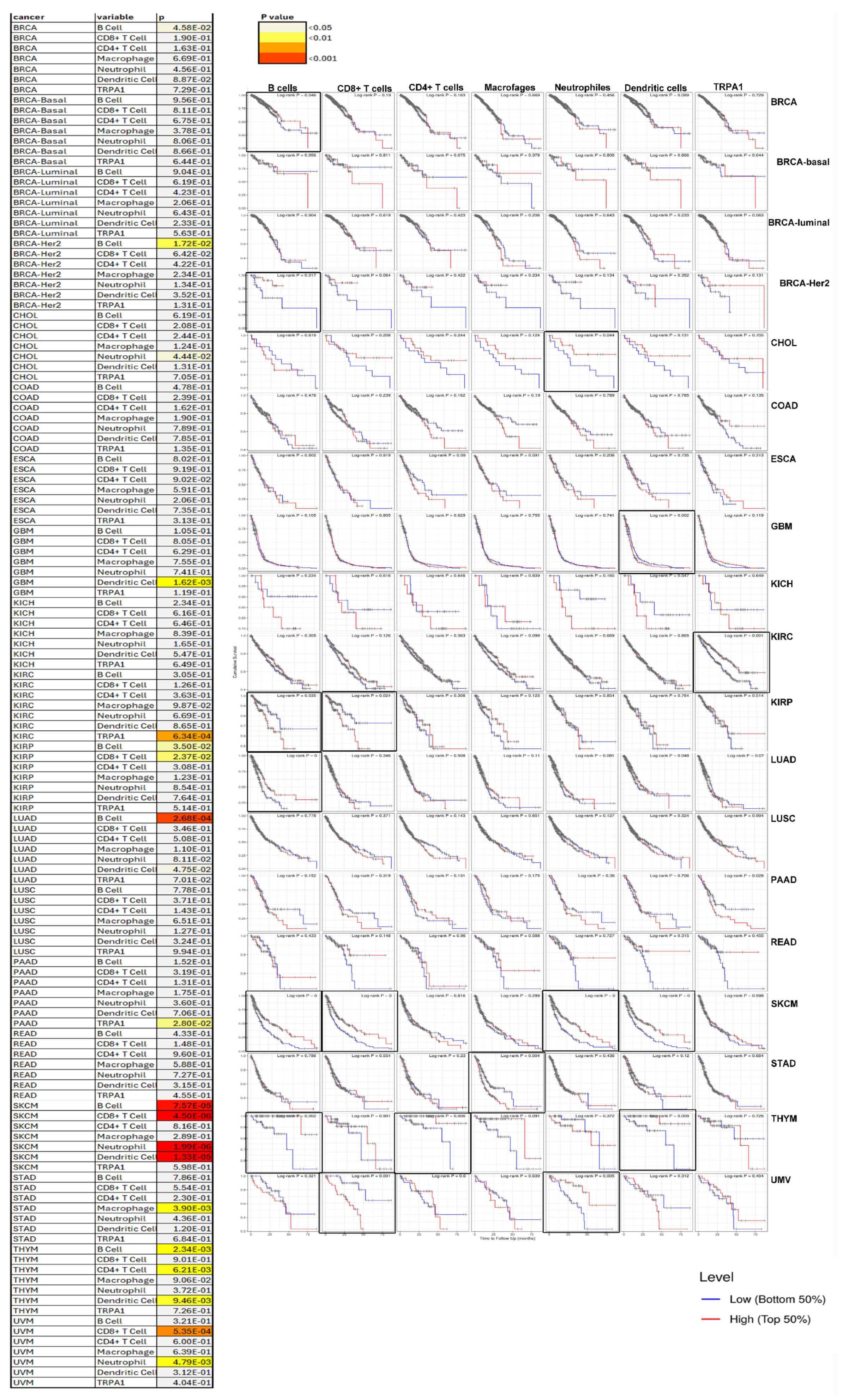
Task: Open the CHOL Neutrophiles survival plot
Action: 581,362
